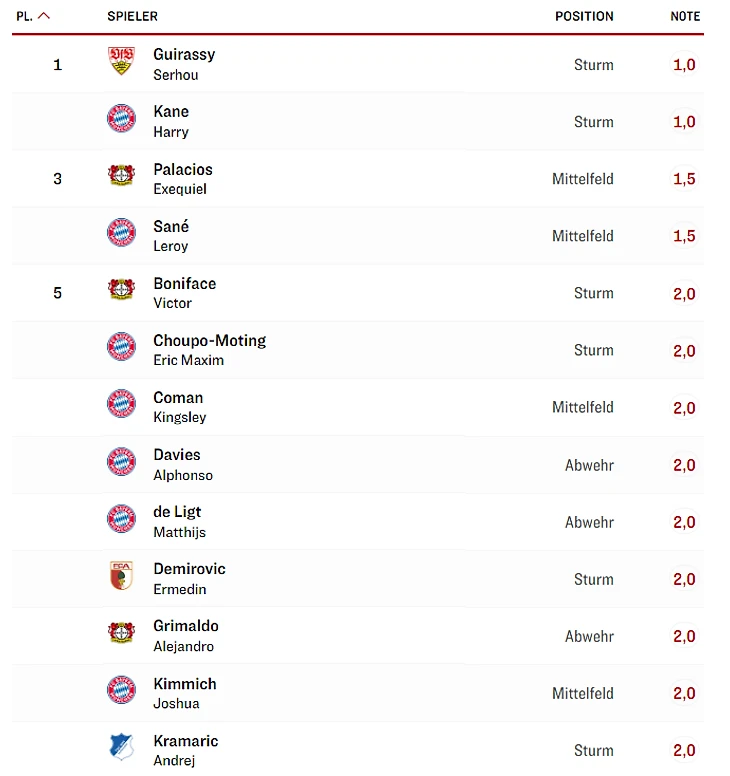This screenshot has height=776, width=730.
Task: Click Leverkusen crest beside Grimaldo
Action: pos(121,632)
